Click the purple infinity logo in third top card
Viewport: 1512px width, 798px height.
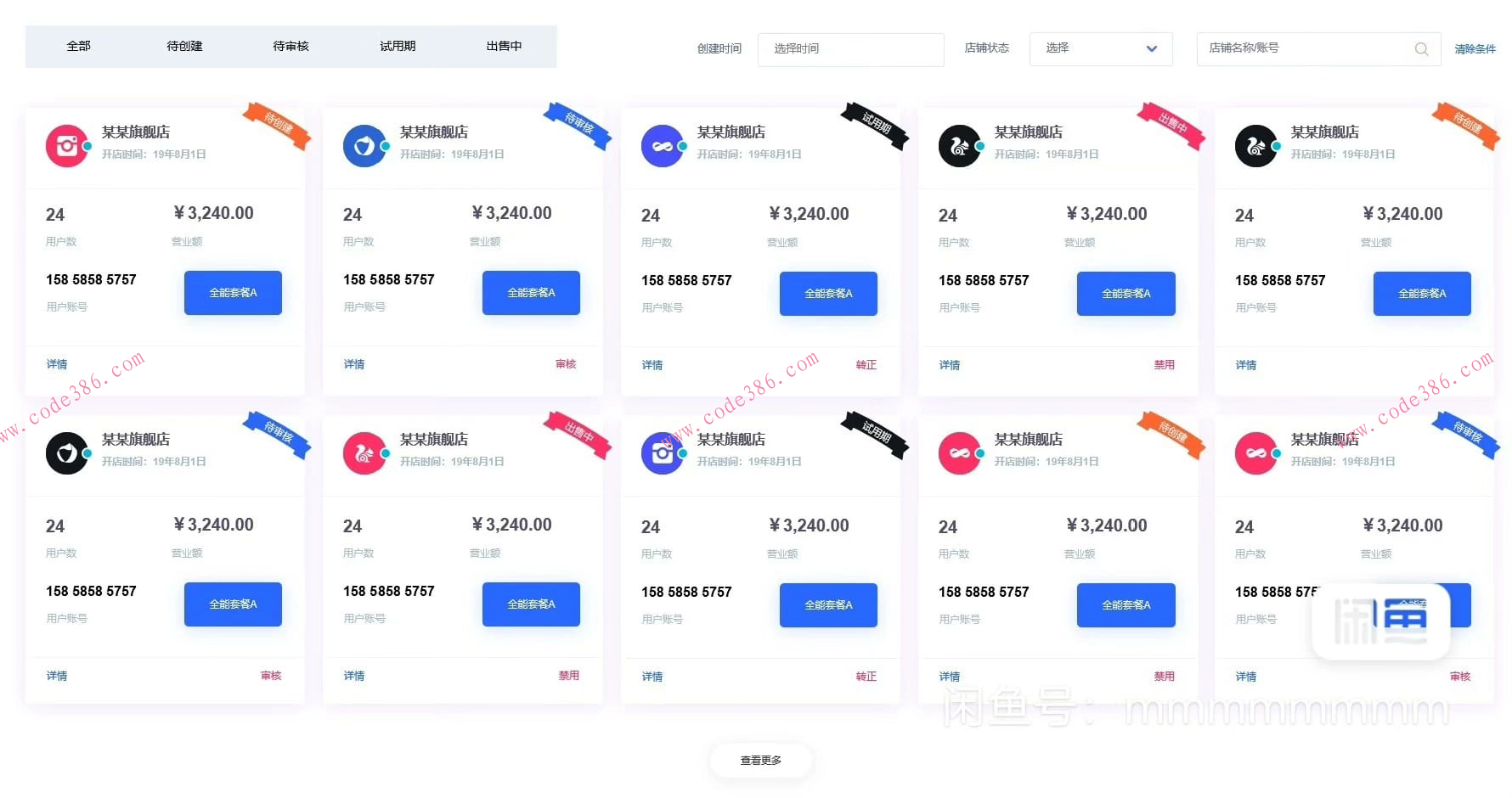pos(663,146)
